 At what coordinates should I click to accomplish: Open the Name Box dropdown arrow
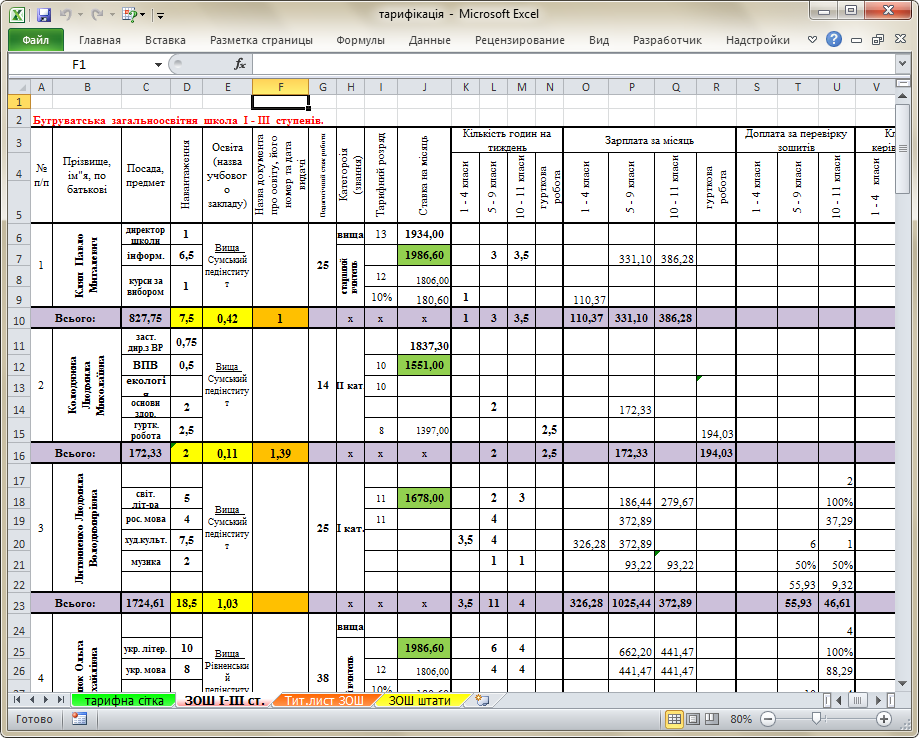pyautogui.click(x=158, y=64)
